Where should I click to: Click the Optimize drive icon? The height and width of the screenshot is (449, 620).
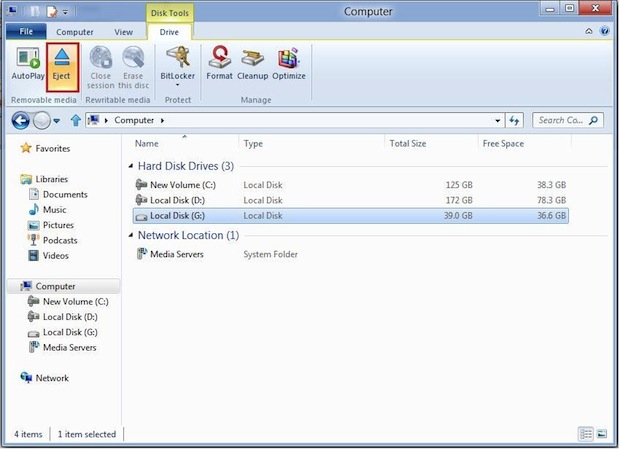(x=289, y=65)
